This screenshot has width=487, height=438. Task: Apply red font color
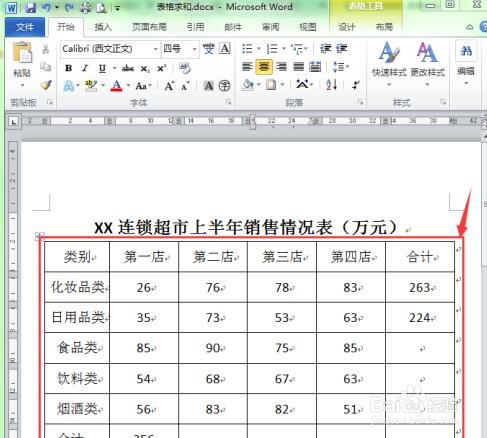(x=116, y=86)
